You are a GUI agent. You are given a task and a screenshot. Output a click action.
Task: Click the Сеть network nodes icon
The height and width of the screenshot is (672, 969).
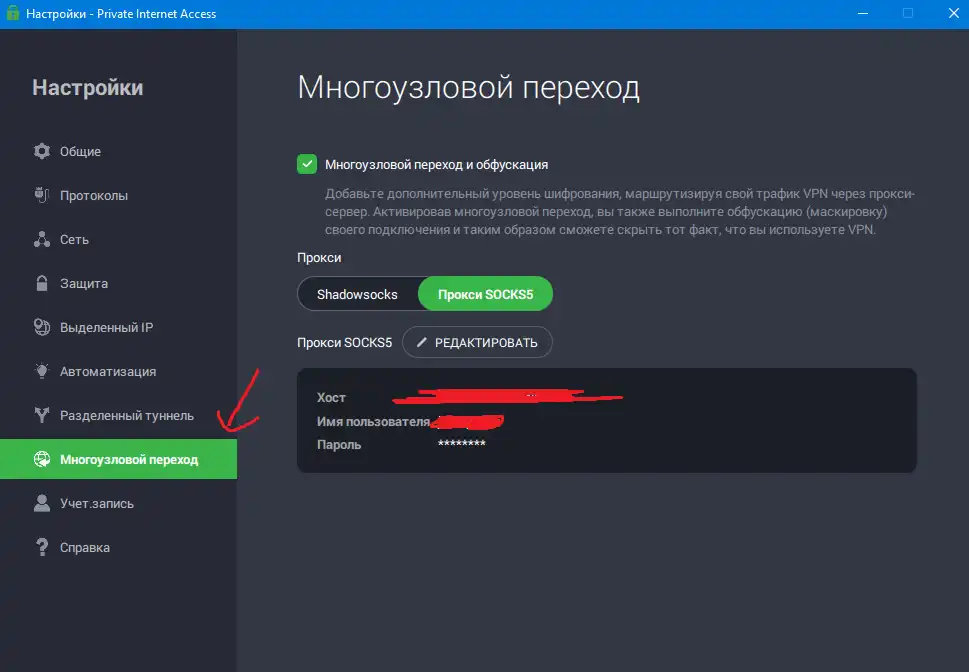(41, 239)
